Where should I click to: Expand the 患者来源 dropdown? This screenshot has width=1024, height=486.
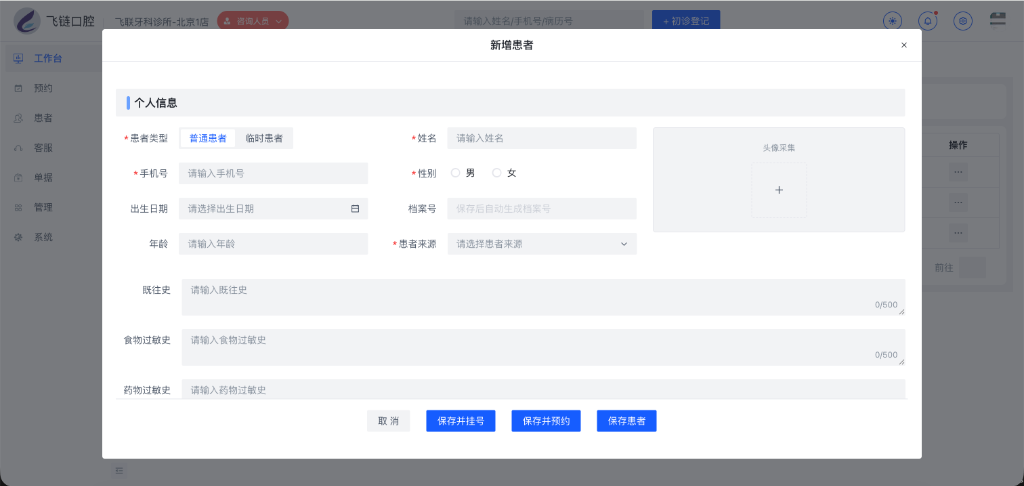click(x=542, y=244)
